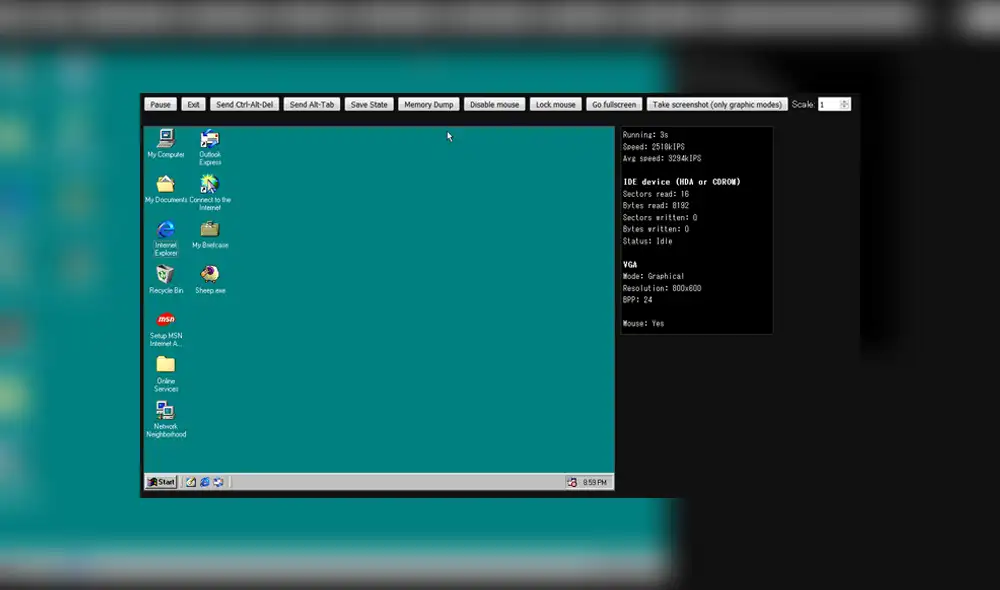Image resolution: width=1000 pixels, height=590 pixels.
Task: Toggle Pause on the emulator
Action: [x=160, y=103]
